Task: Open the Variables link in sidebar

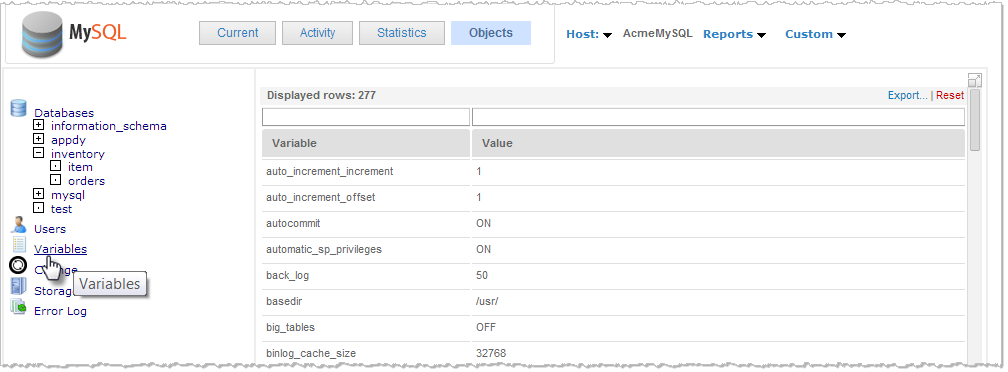Action: coord(60,249)
